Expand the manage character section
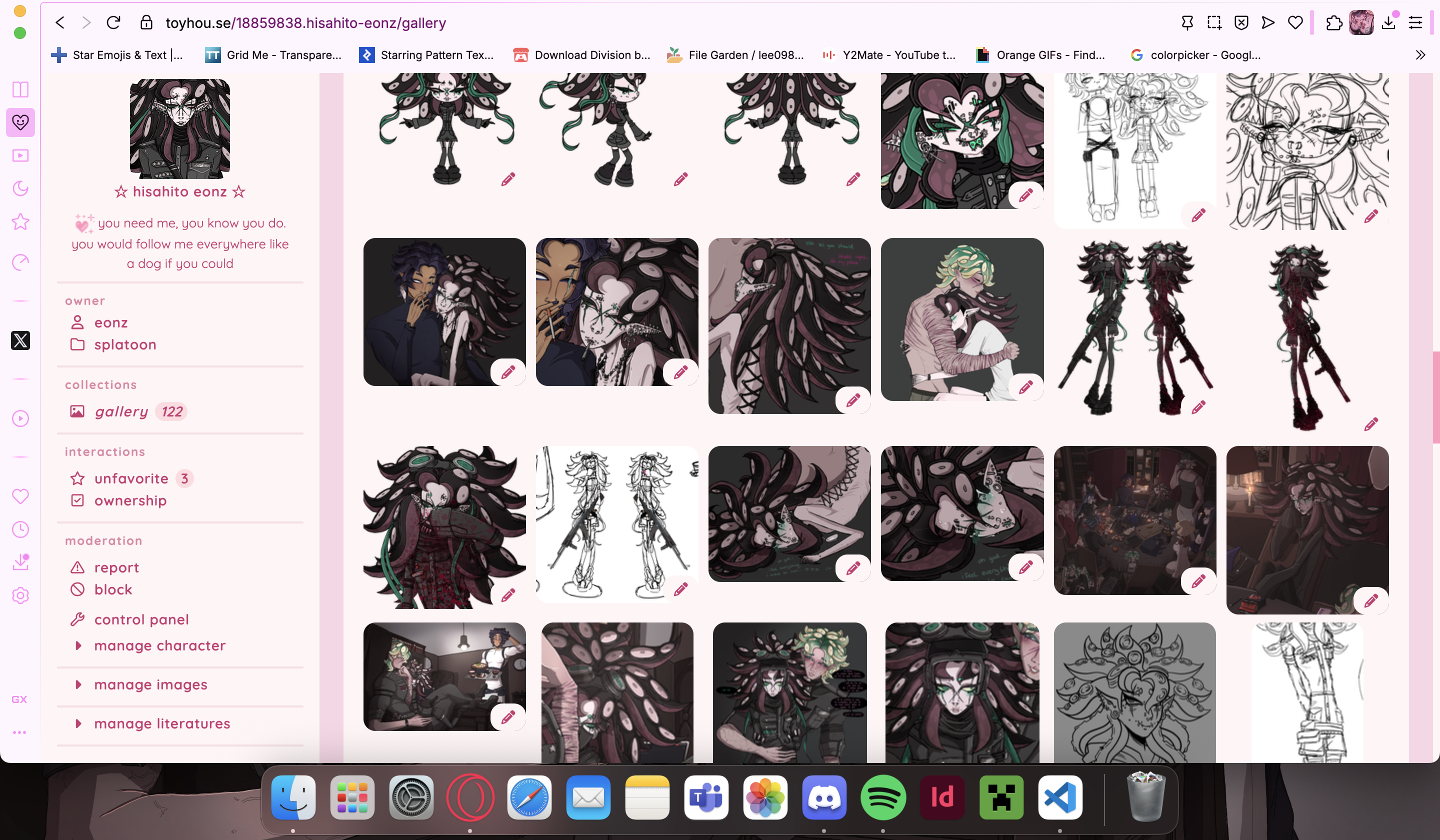1440x840 pixels. (159, 645)
